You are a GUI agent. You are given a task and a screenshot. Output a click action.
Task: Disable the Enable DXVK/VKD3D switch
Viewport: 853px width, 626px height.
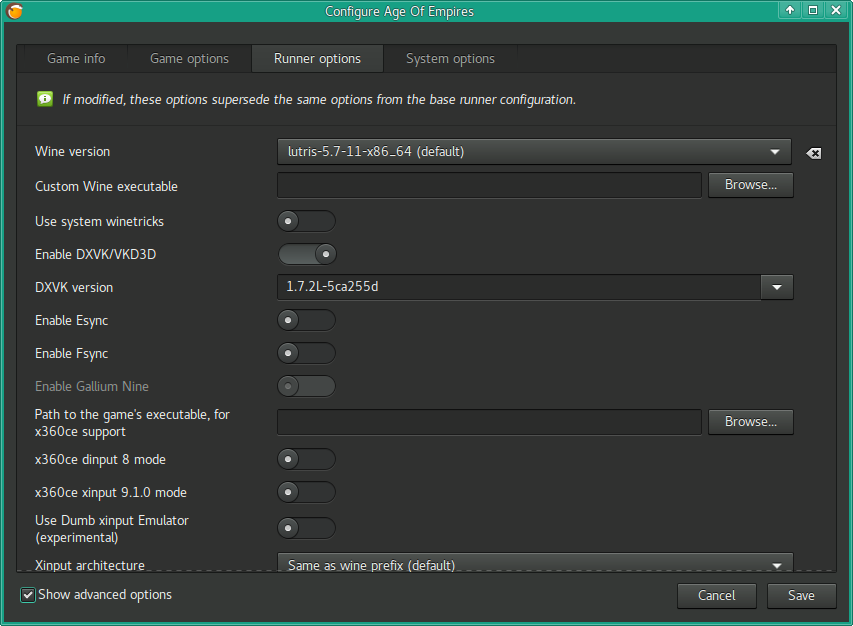click(306, 254)
